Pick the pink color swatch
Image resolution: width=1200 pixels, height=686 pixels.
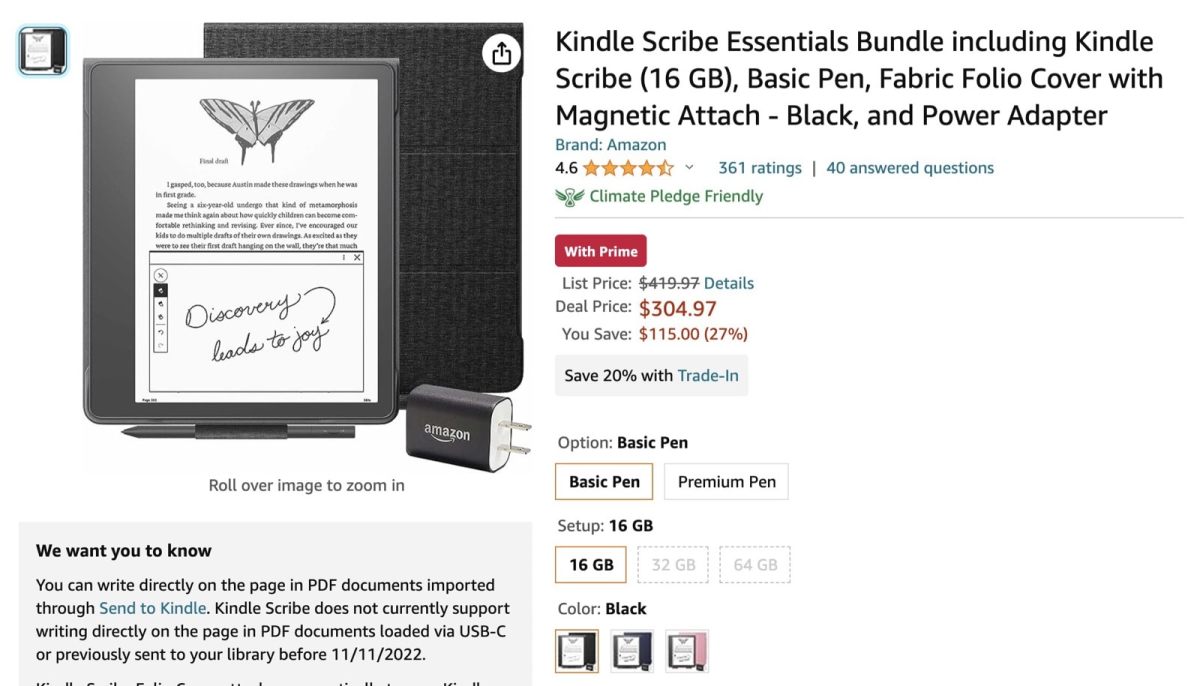(687, 651)
